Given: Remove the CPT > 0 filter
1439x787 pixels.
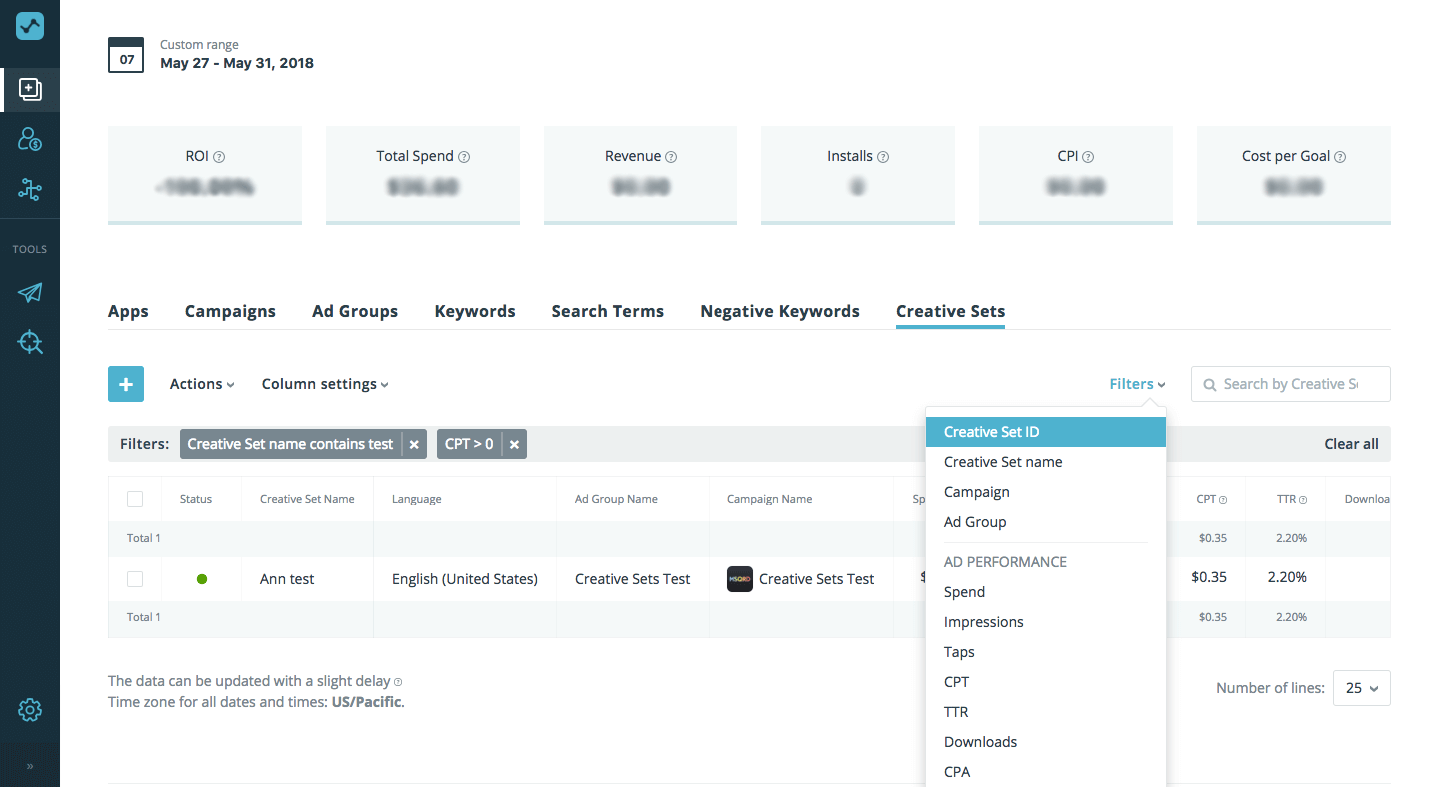Looking at the screenshot, I should pos(514,445).
